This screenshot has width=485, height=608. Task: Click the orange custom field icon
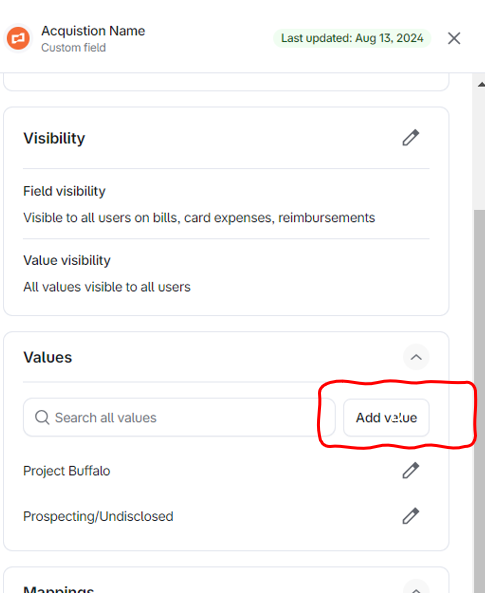18,38
